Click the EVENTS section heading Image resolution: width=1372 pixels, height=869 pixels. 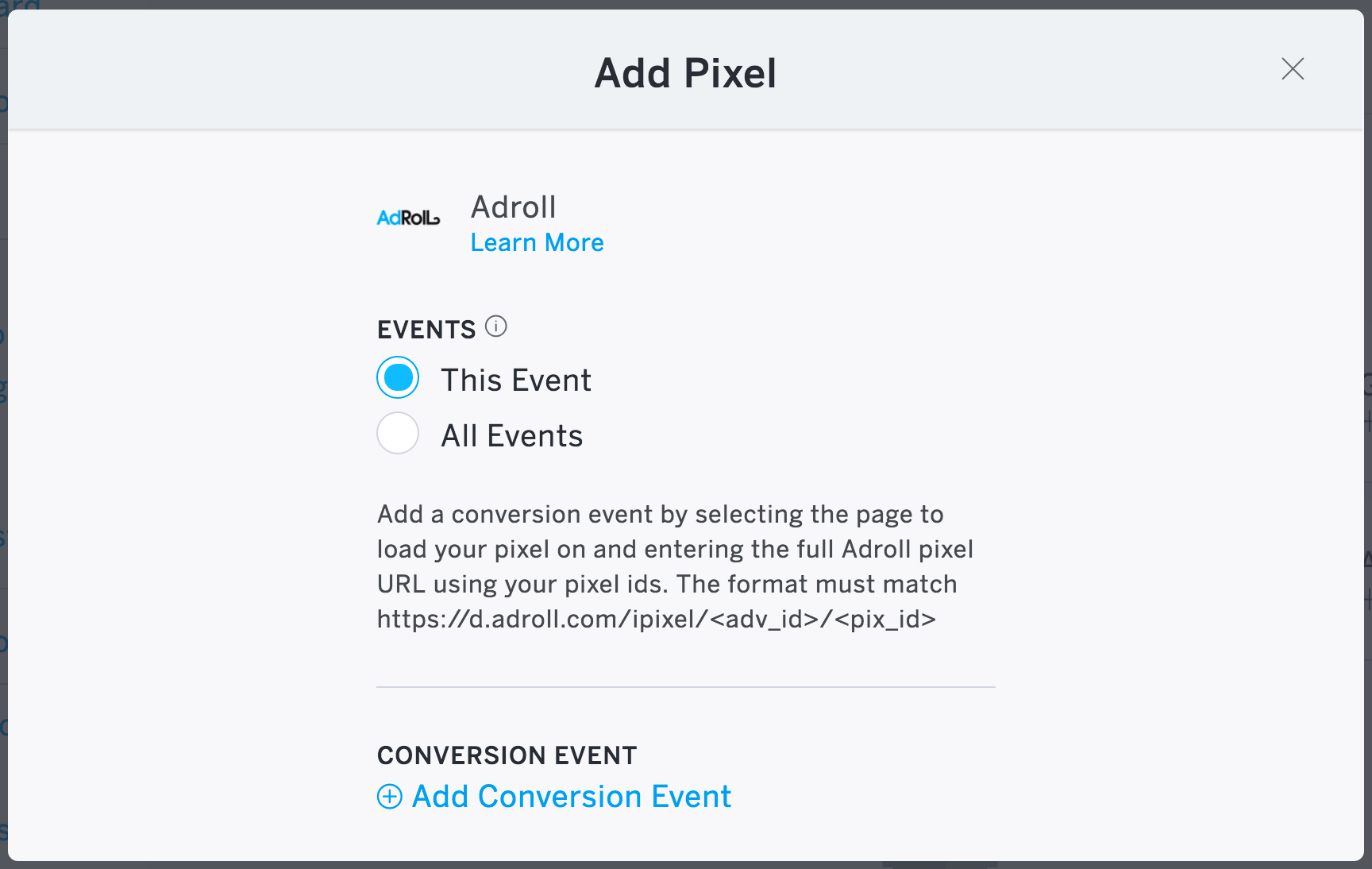[426, 330]
